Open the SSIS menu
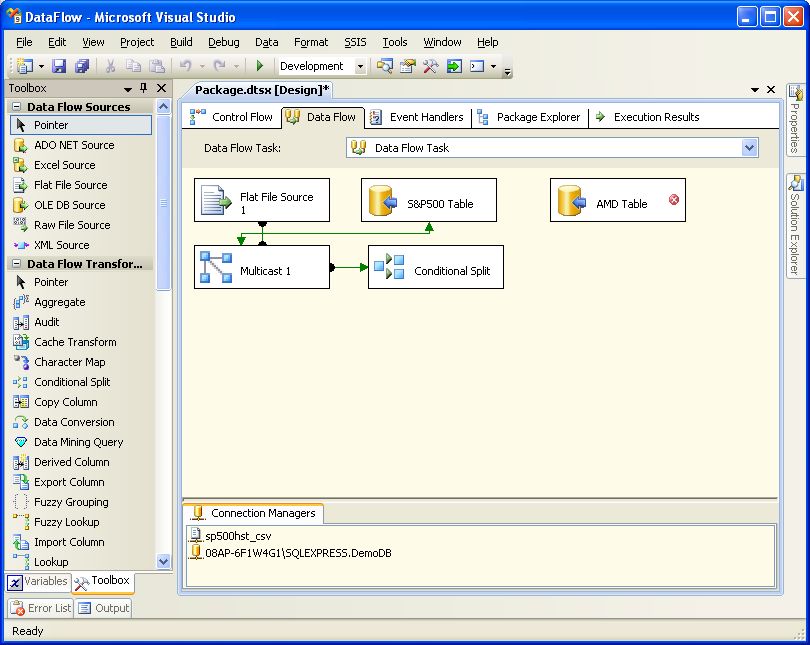Screen dimensions: 810x645 [355, 42]
